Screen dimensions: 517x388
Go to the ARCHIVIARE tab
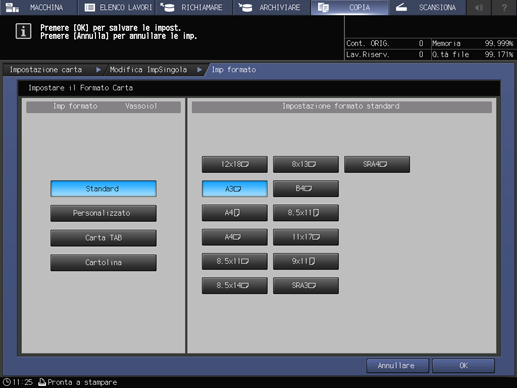(x=271, y=7)
